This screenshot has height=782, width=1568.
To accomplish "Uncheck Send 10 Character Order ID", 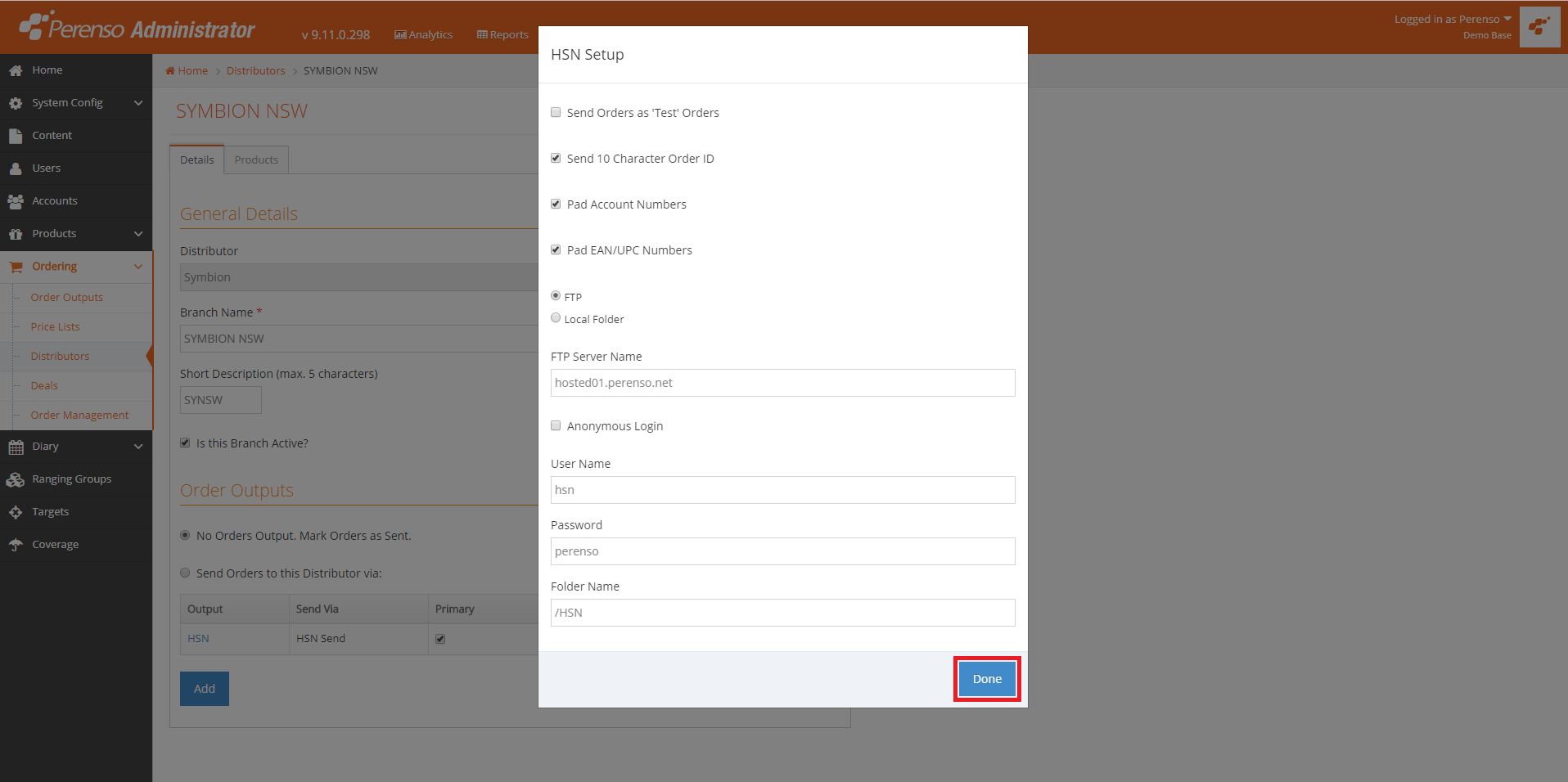I will tap(556, 158).
